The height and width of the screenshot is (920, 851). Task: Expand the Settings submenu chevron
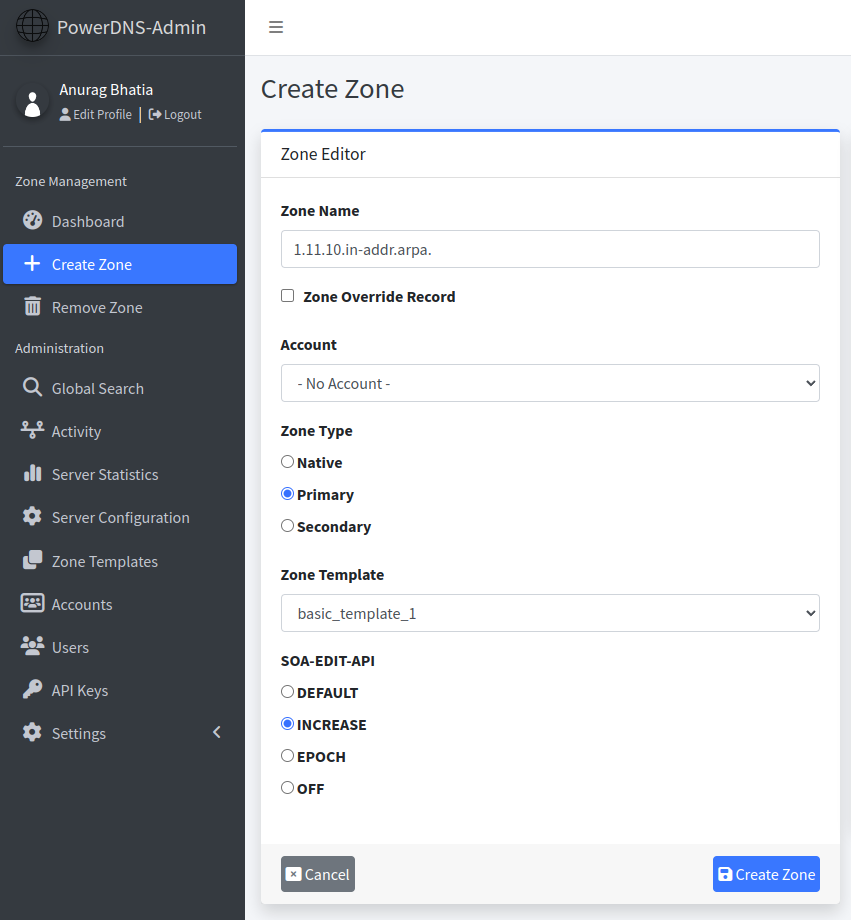[217, 732]
